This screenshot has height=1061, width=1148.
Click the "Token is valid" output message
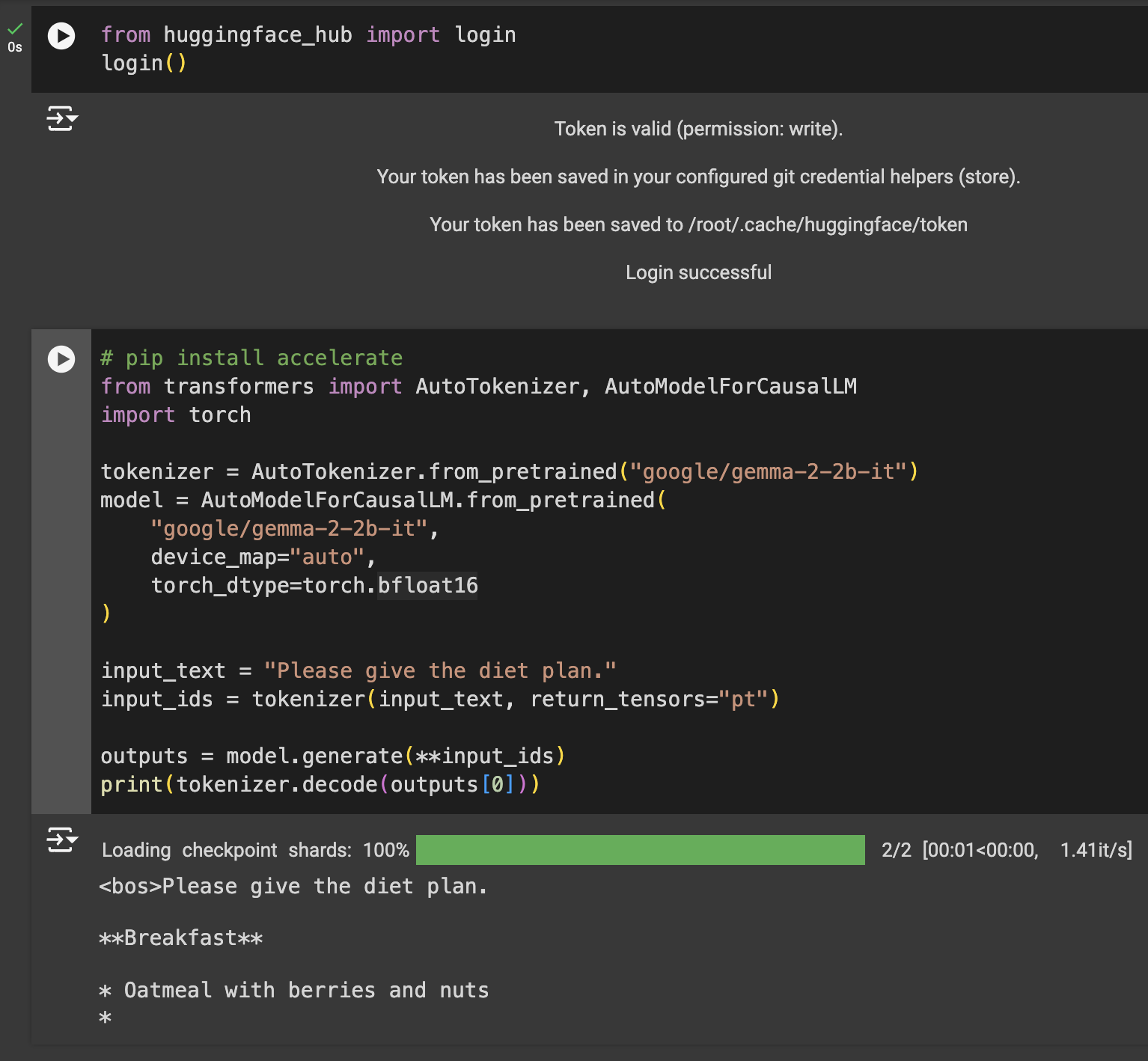(x=698, y=129)
